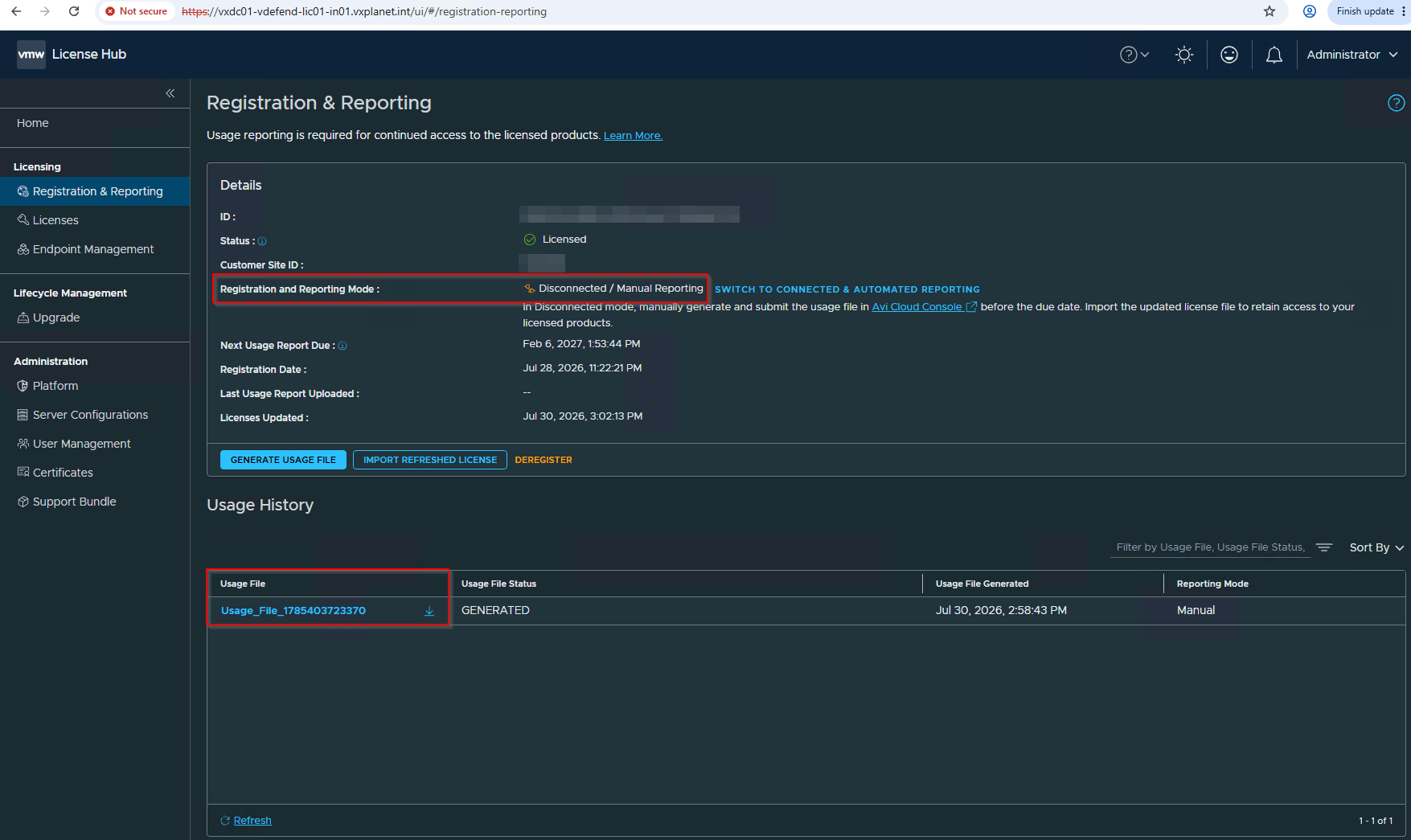Click the Usage File Status column header
The image size is (1411, 840).
pos(498,584)
